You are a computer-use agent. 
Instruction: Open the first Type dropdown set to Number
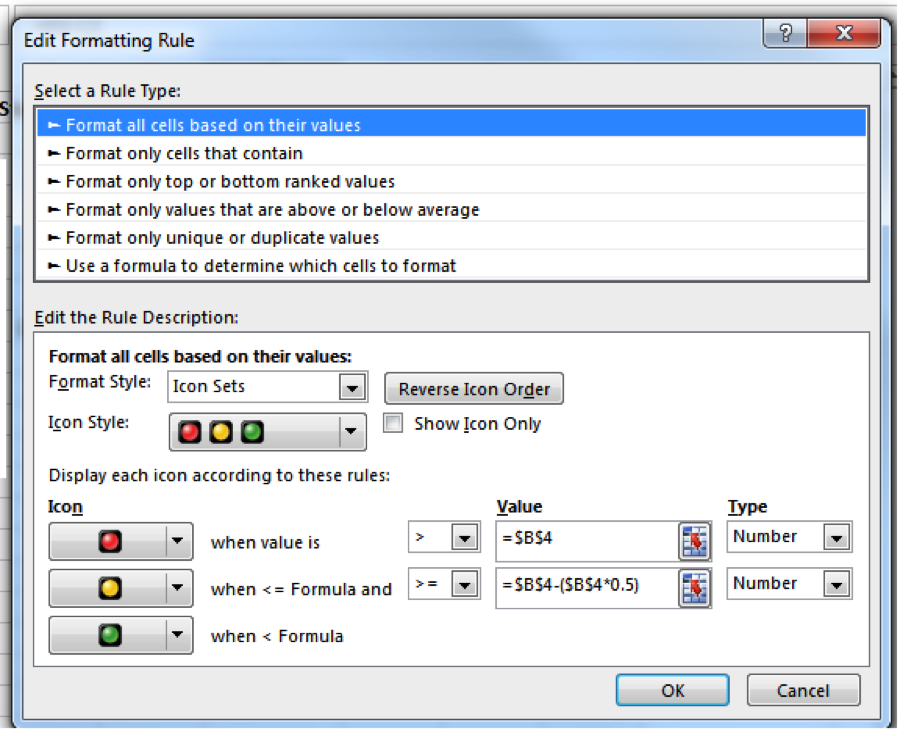click(837, 538)
